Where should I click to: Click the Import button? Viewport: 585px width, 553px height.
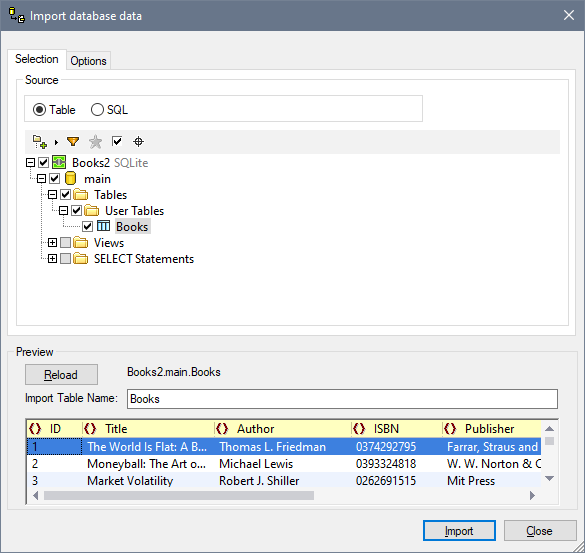(459, 531)
